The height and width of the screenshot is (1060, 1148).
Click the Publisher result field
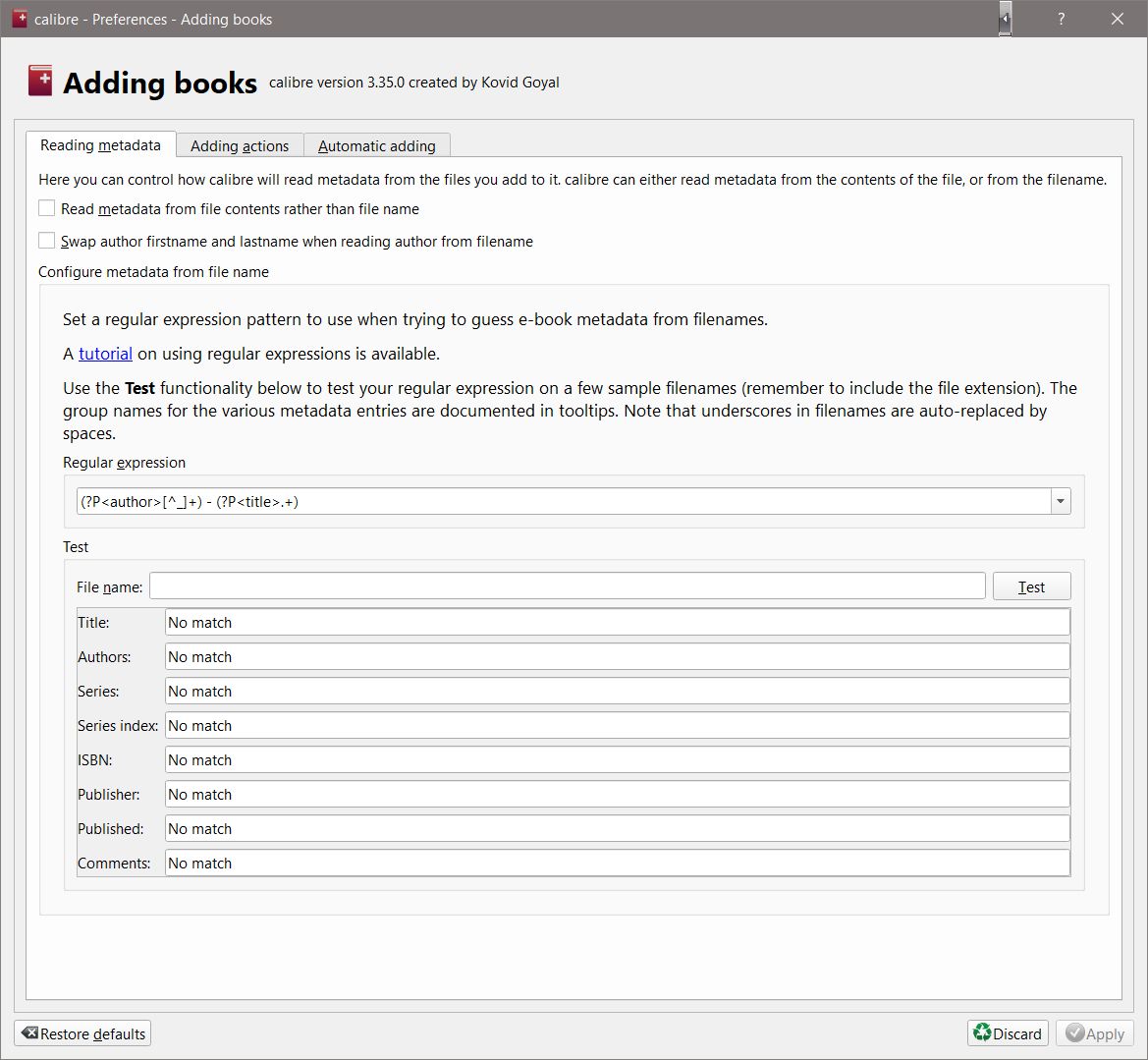point(617,795)
